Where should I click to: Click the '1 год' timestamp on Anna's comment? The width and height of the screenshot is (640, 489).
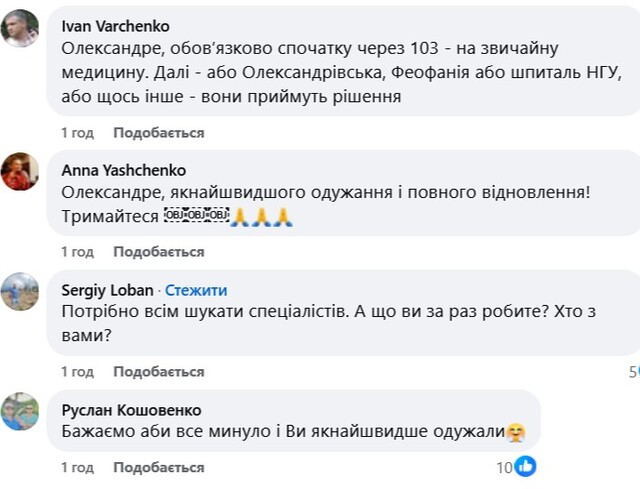tap(77, 252)
